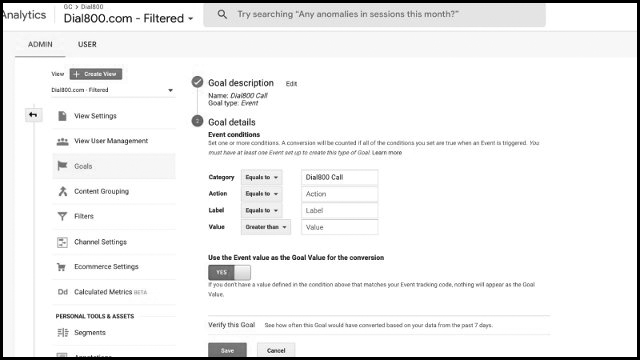Screen dimensions: 640x360
Task: Click the Segments icon
Action: (x=62, y=333)
